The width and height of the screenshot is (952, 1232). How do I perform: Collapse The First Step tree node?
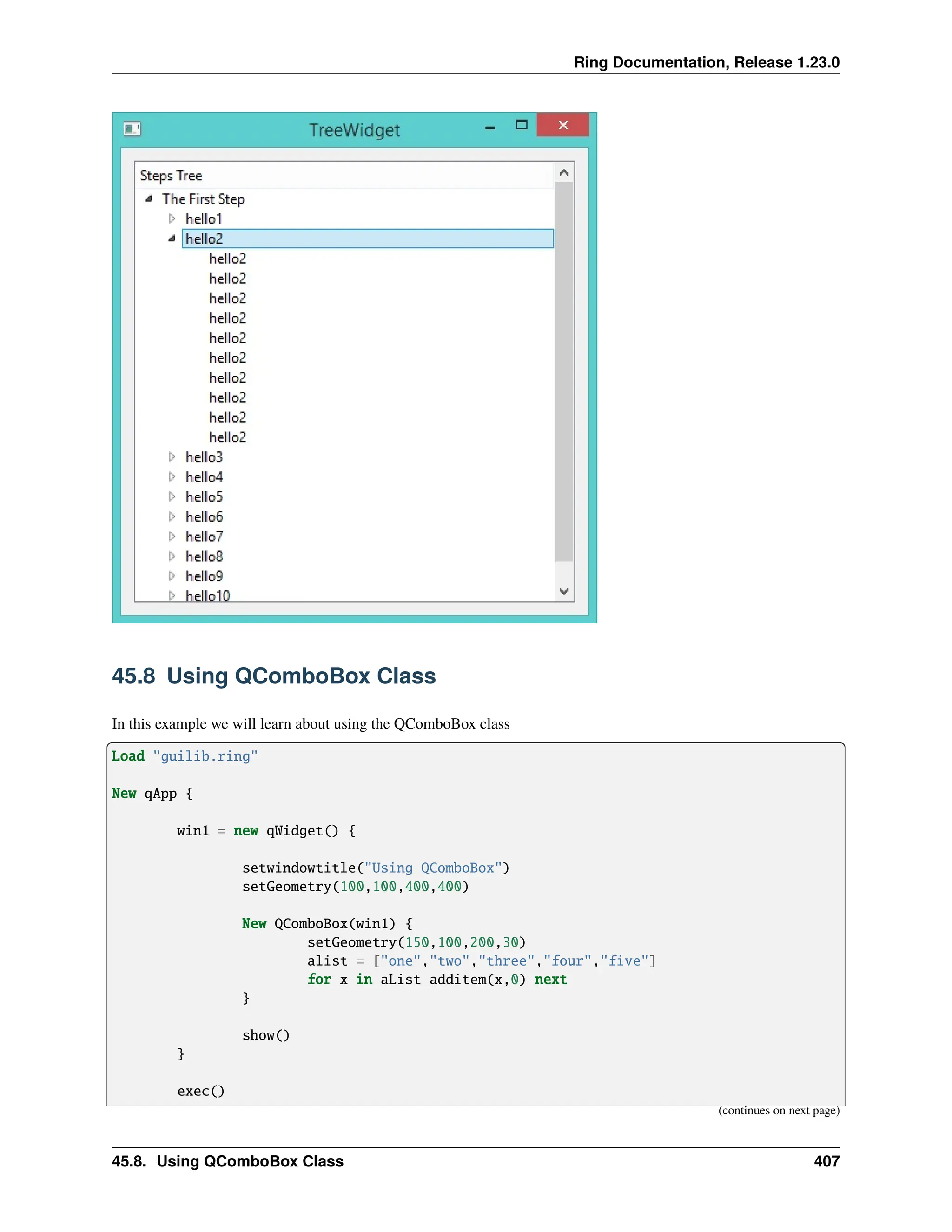[149, 199]
